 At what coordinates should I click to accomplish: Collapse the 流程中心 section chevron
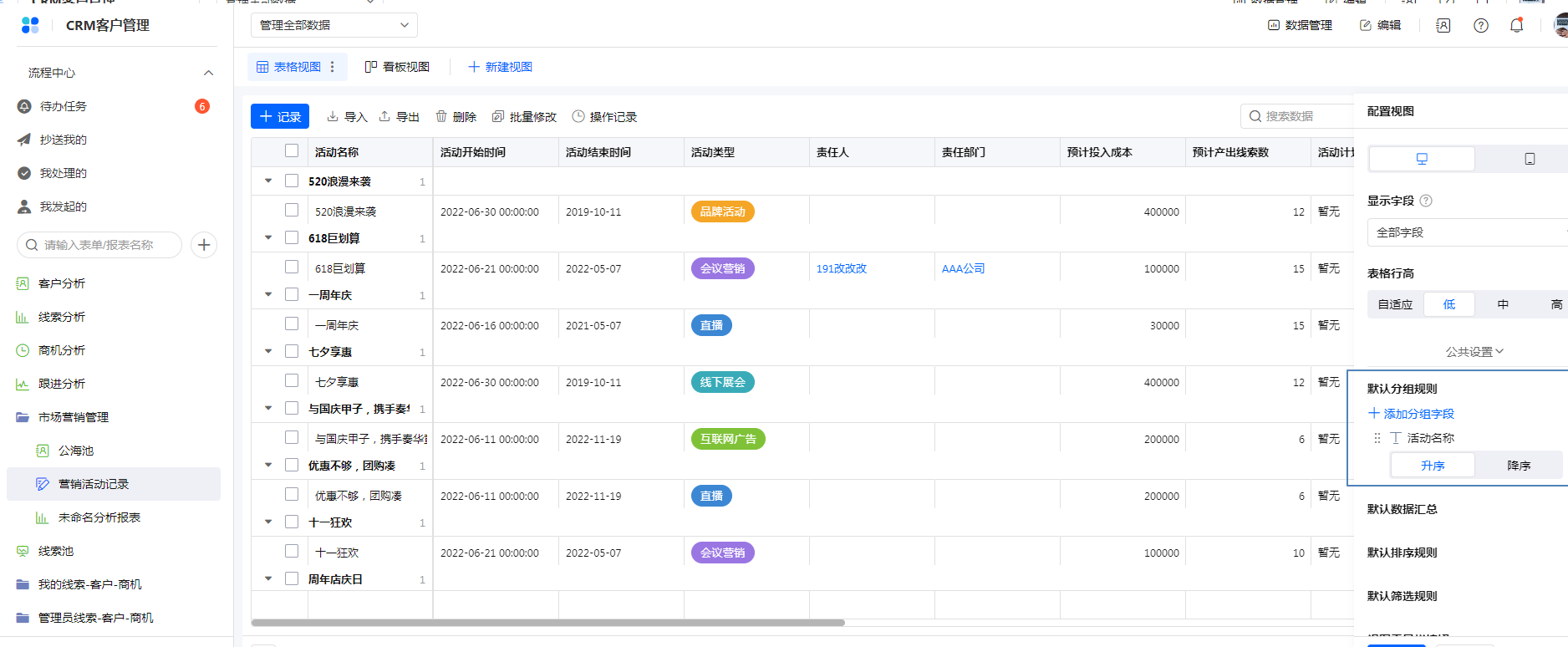click(x=208, y=73)
